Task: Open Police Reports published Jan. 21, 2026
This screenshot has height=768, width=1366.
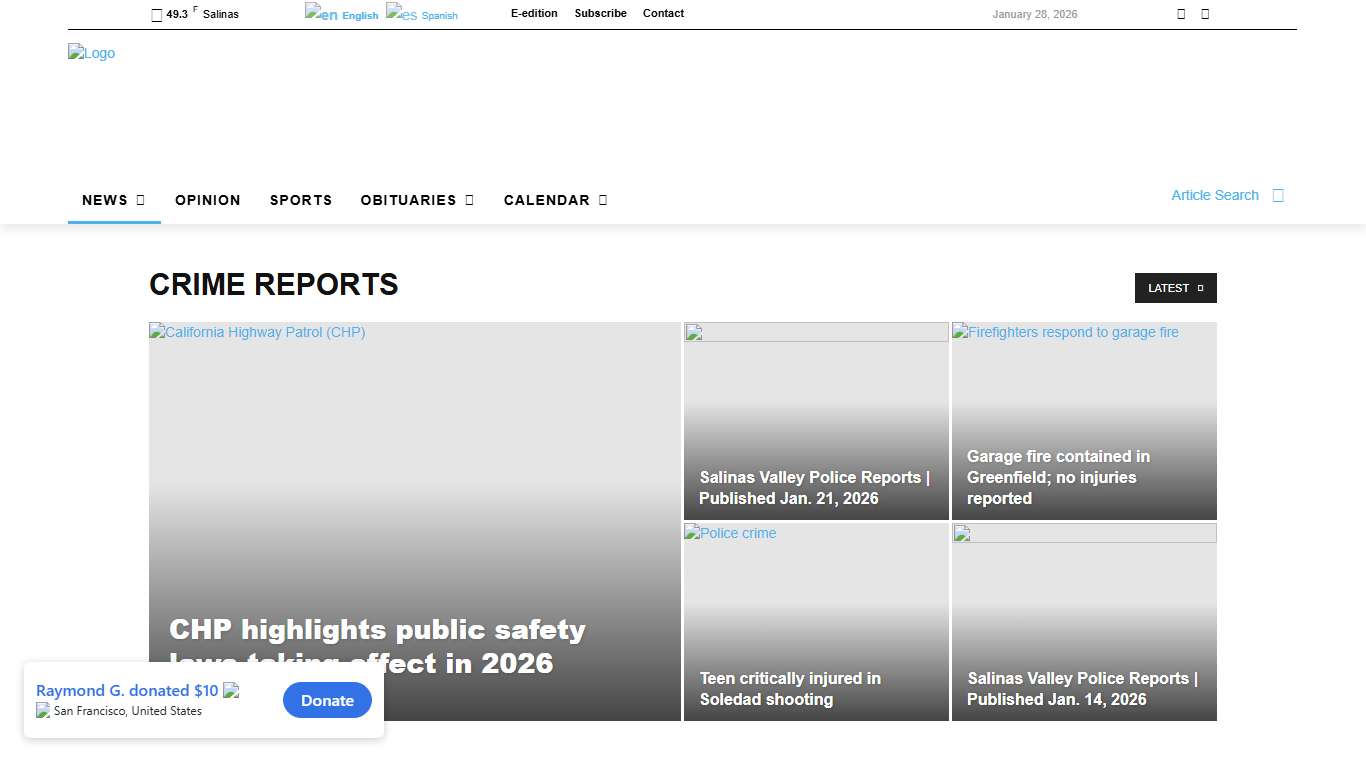Action: pyautogui.click(x=814, y=488)
